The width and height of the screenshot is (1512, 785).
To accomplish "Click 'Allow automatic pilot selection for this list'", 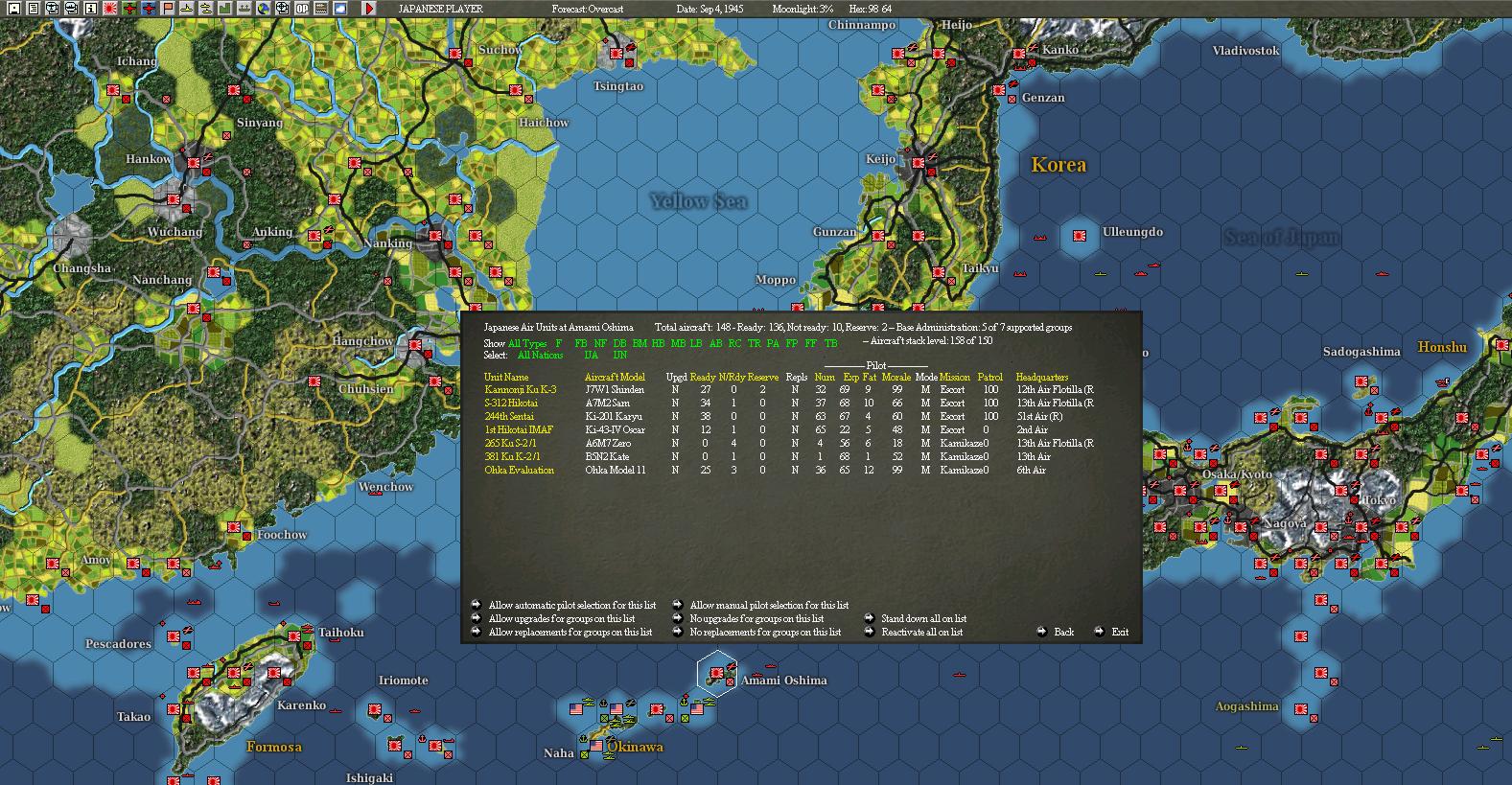I will pyautogui.click(x=572, y=605).
